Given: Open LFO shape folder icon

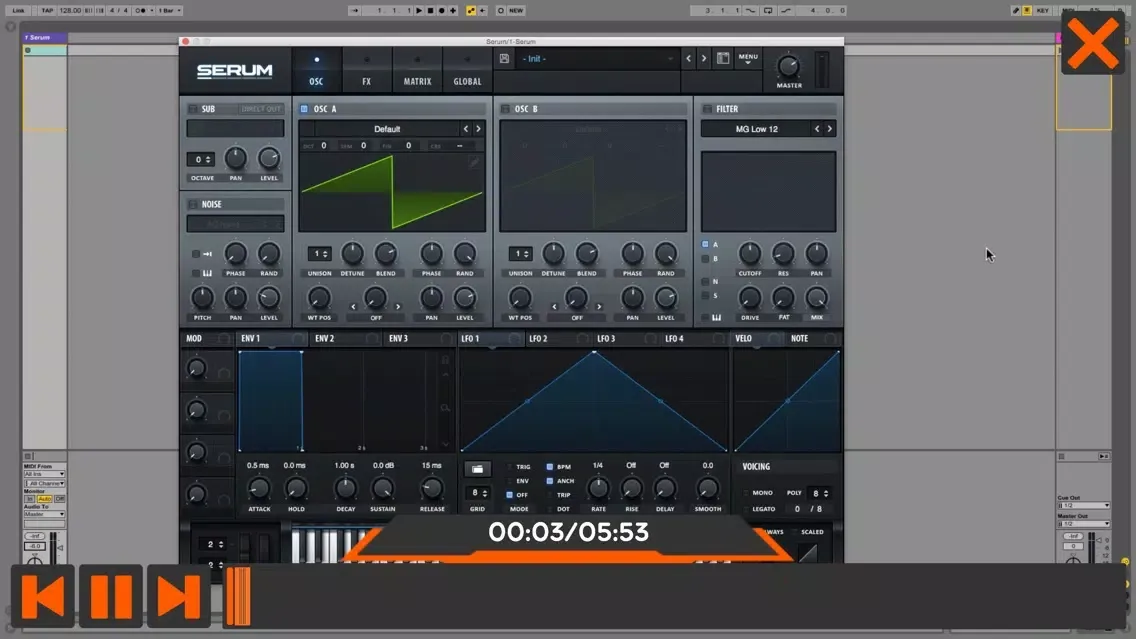Looking at the screenshot, I should tap(477, 469).
